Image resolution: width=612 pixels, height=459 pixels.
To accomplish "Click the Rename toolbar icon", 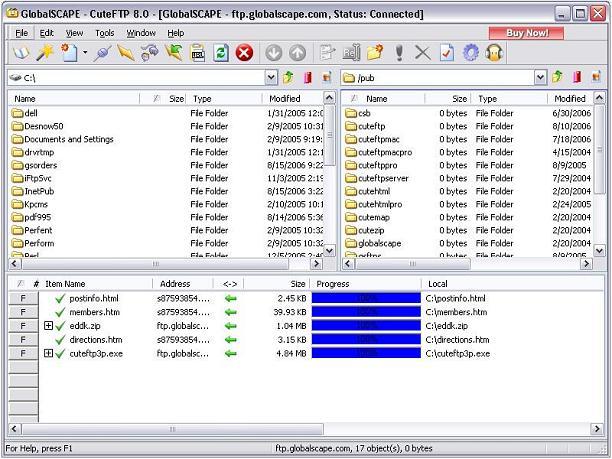I will click(351, 53).
